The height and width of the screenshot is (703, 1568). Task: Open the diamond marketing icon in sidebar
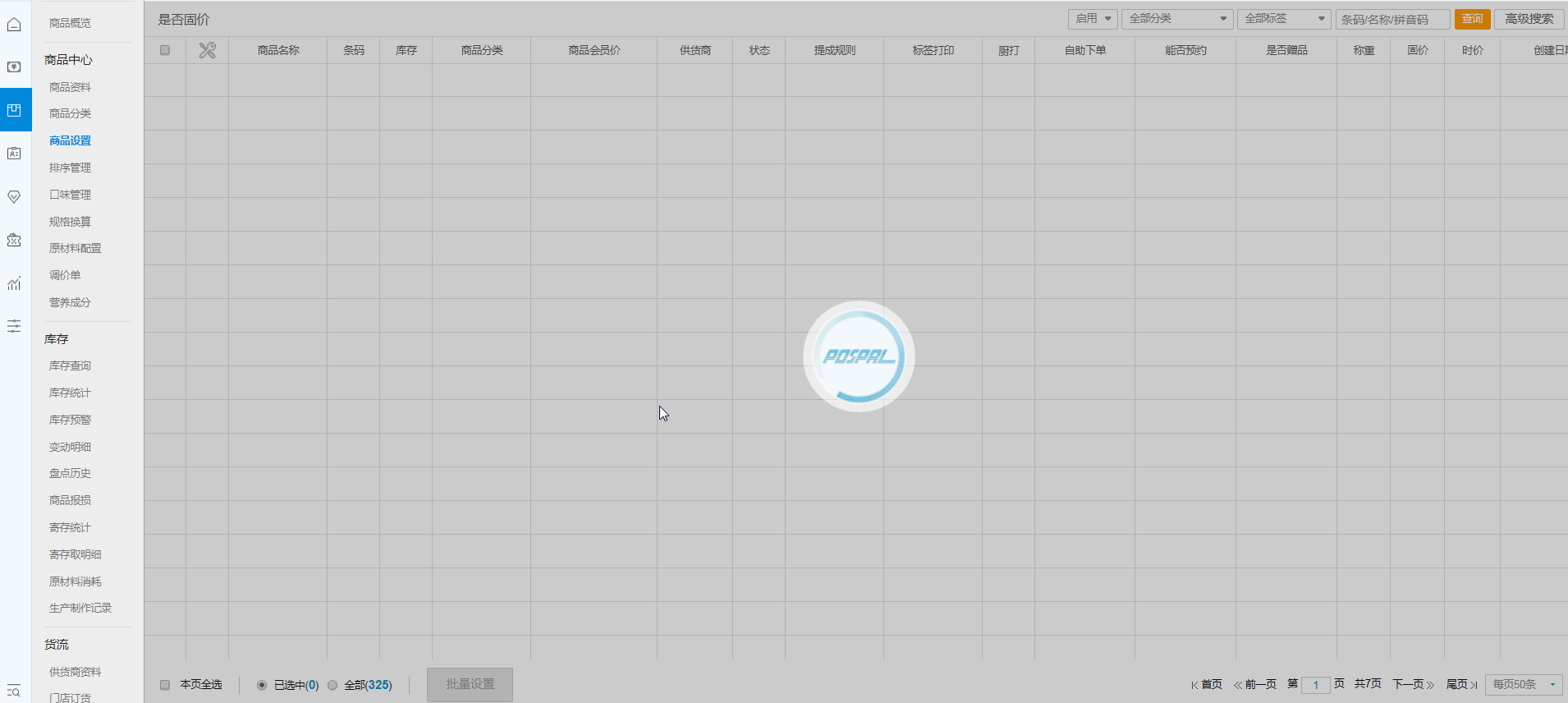(14, 197)
